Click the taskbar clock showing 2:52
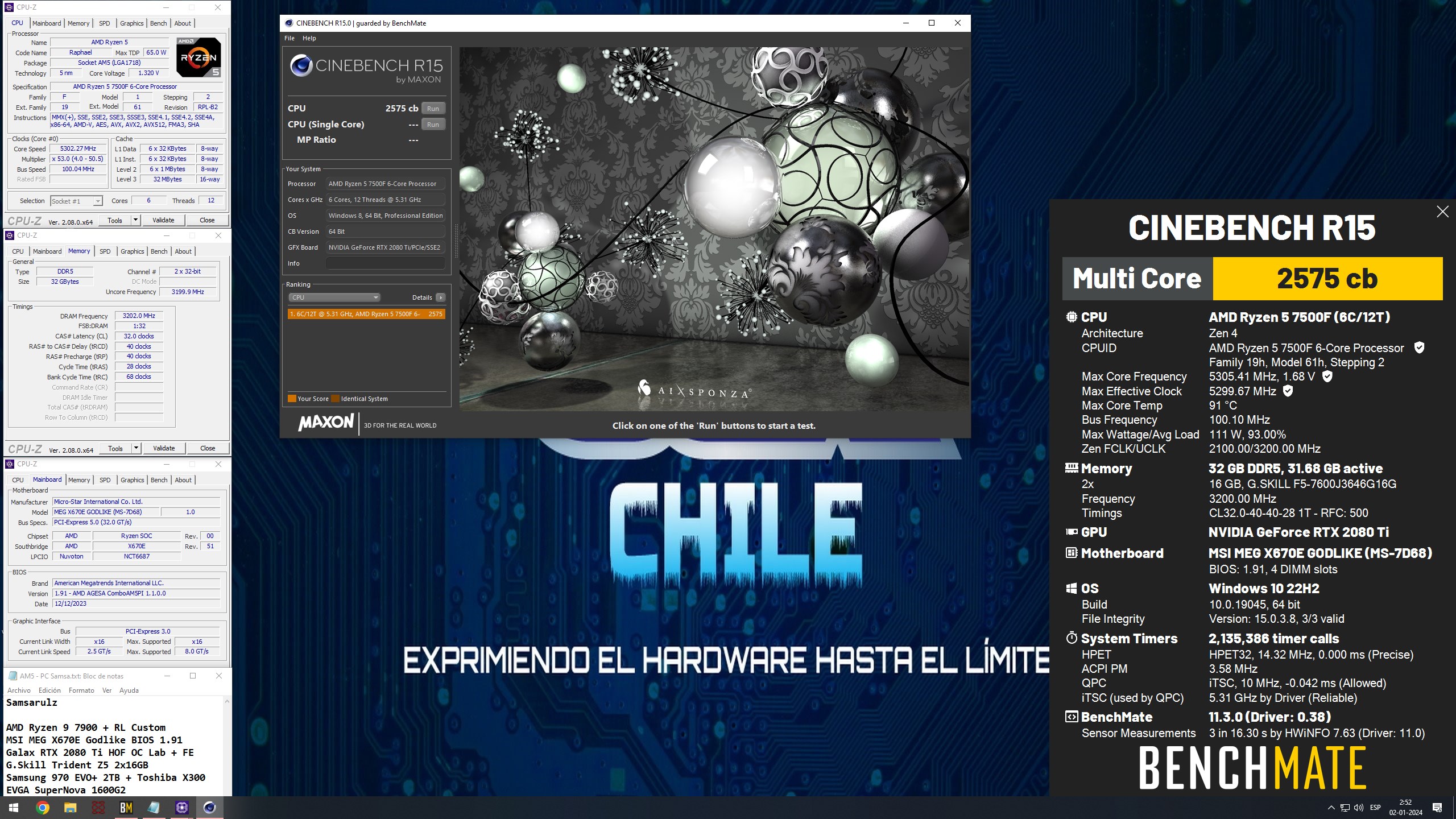Image resolution: width=1456 pixels, height=819 pixels. 1405,807
